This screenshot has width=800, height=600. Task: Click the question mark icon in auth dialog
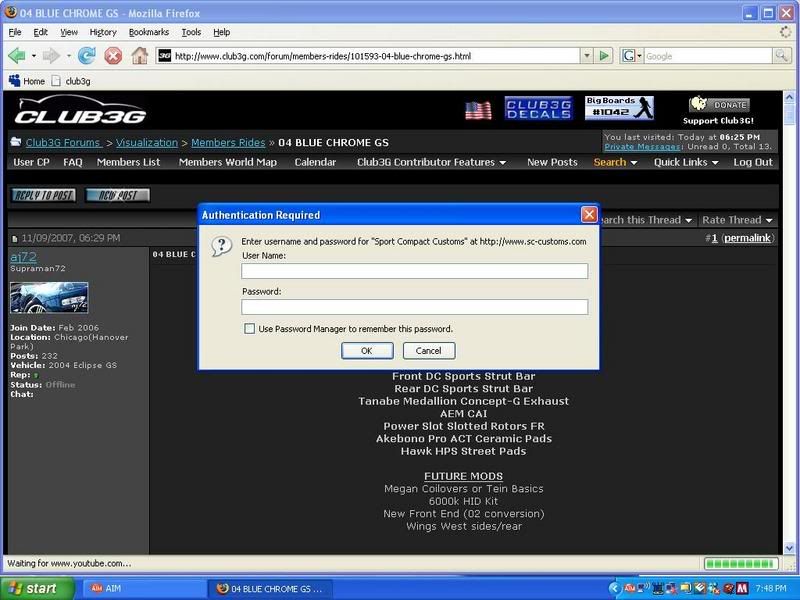221,246
